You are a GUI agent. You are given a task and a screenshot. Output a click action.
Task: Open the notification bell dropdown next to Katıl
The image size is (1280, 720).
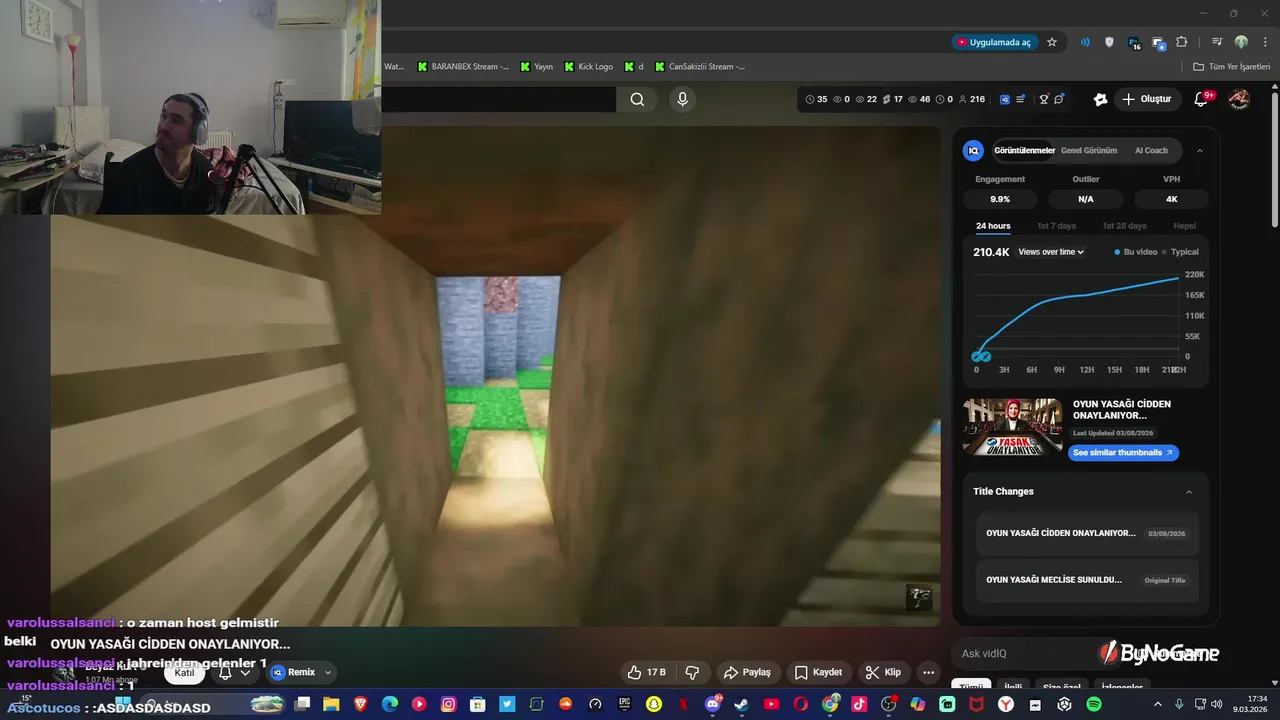234,673
